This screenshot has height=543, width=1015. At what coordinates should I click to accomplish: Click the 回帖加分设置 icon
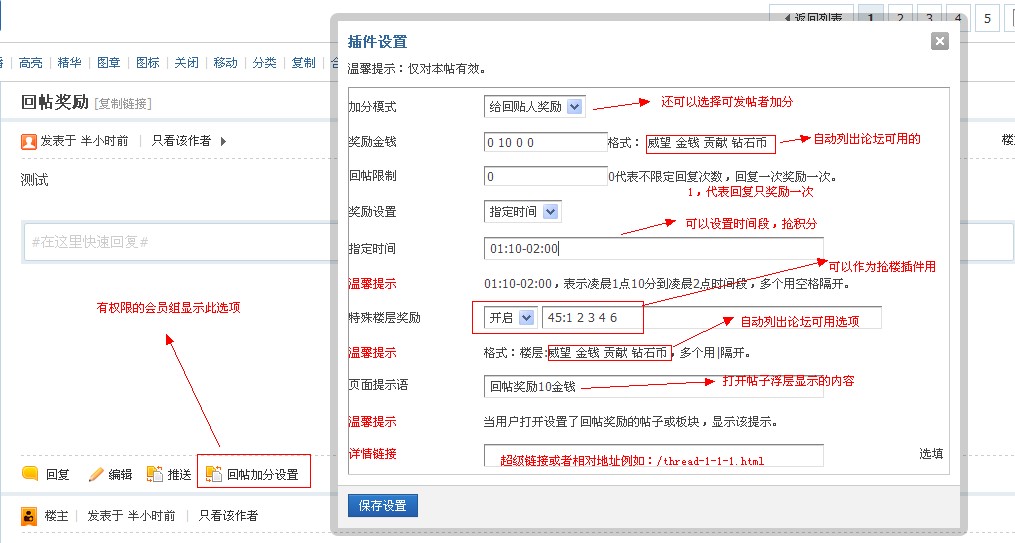pyautogui.click(x=214, y=474)
